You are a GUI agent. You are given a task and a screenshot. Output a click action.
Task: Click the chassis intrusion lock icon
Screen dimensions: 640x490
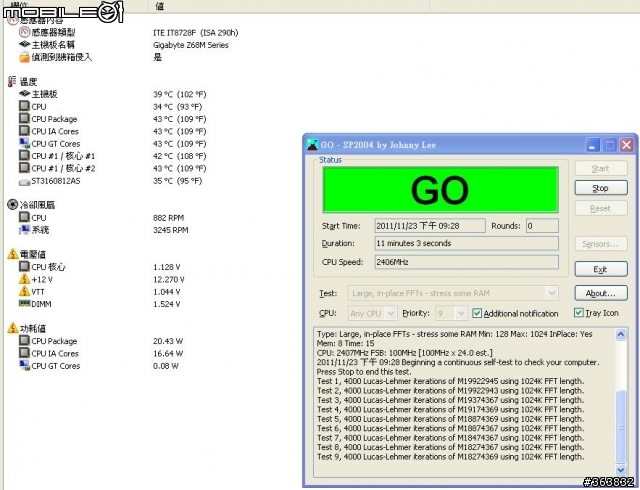[24, 57]
